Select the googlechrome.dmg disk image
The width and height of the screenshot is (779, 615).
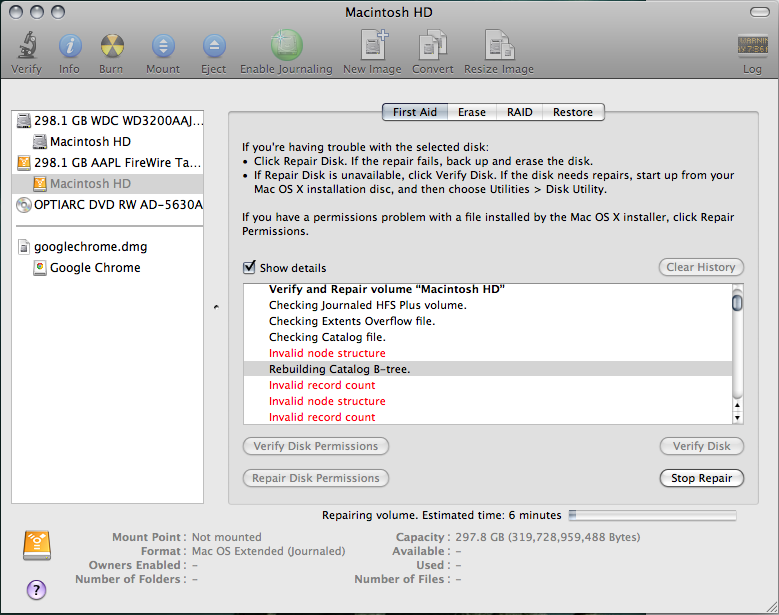point(108,246)
